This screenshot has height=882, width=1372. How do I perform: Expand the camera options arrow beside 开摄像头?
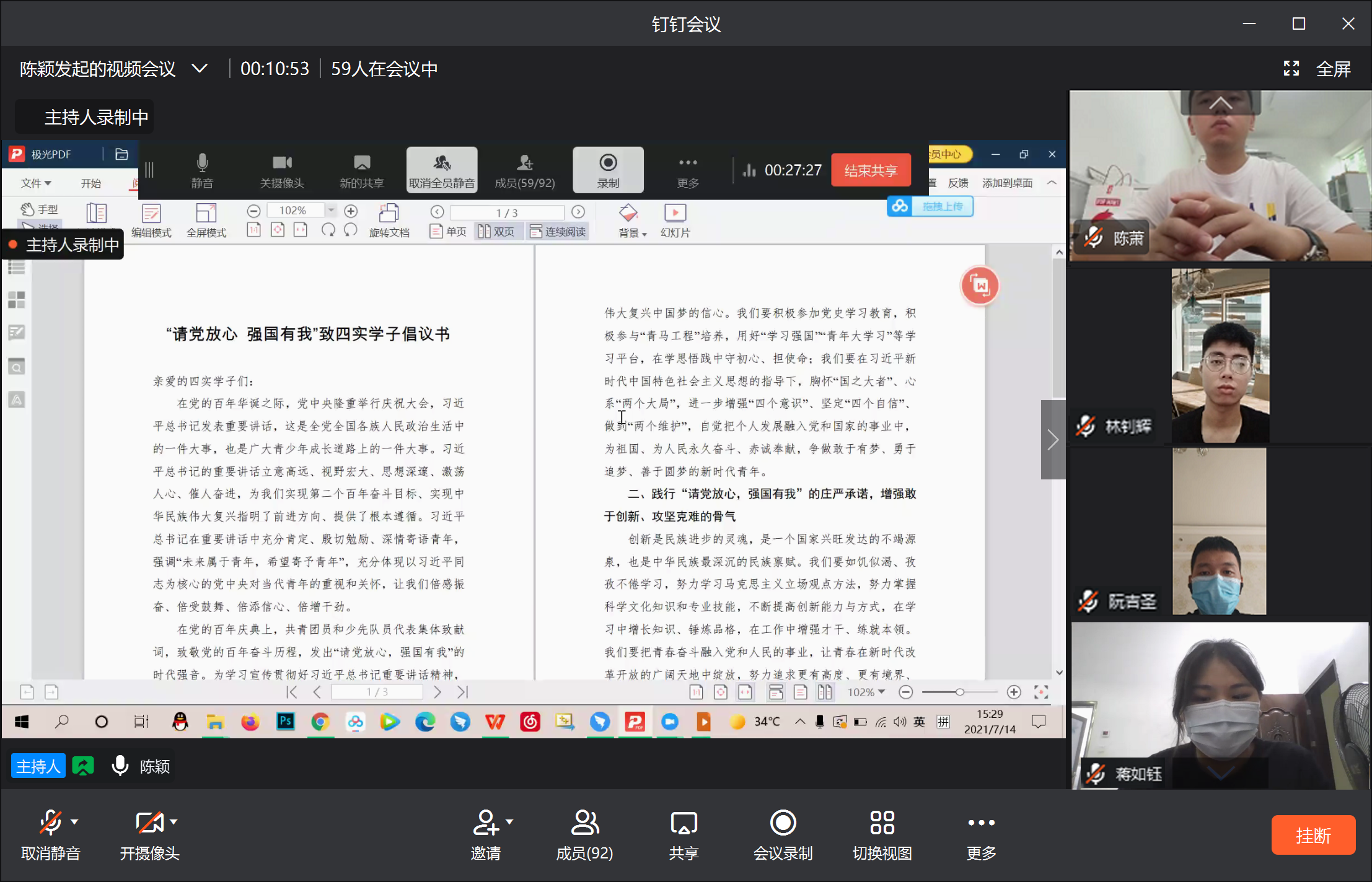174,822
